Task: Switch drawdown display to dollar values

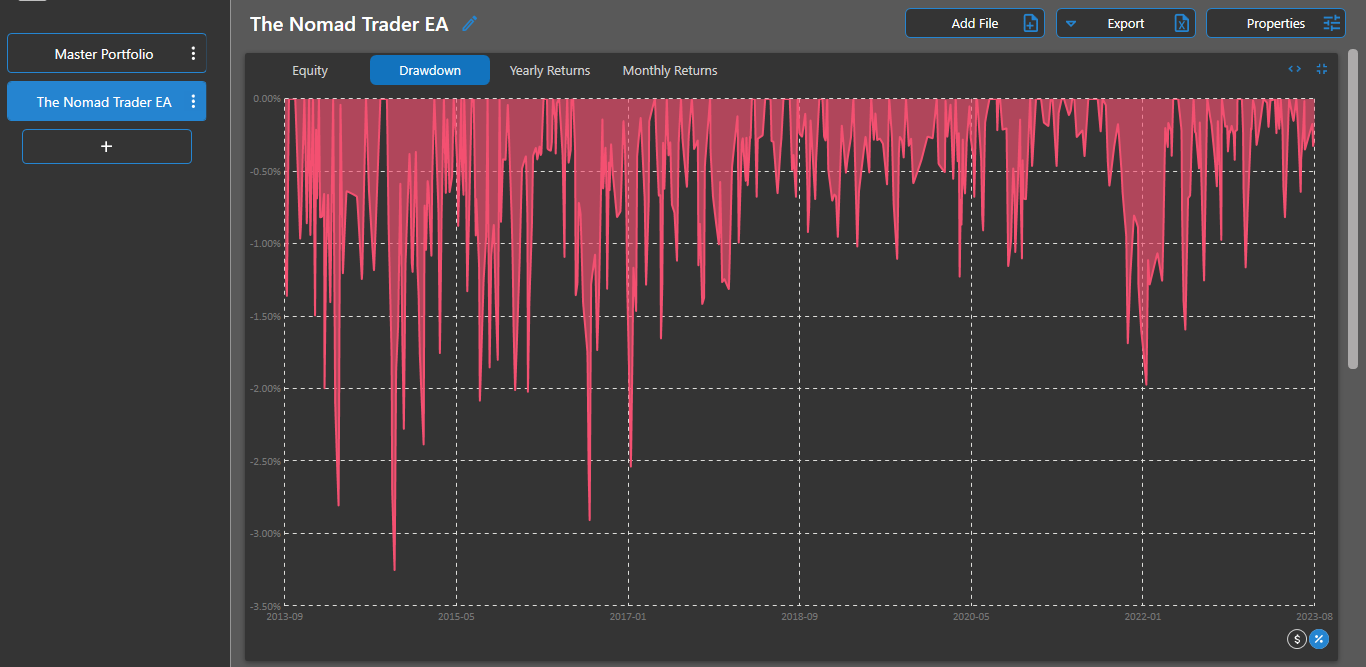Action: pyautogui.click(x=1297, y=639)
